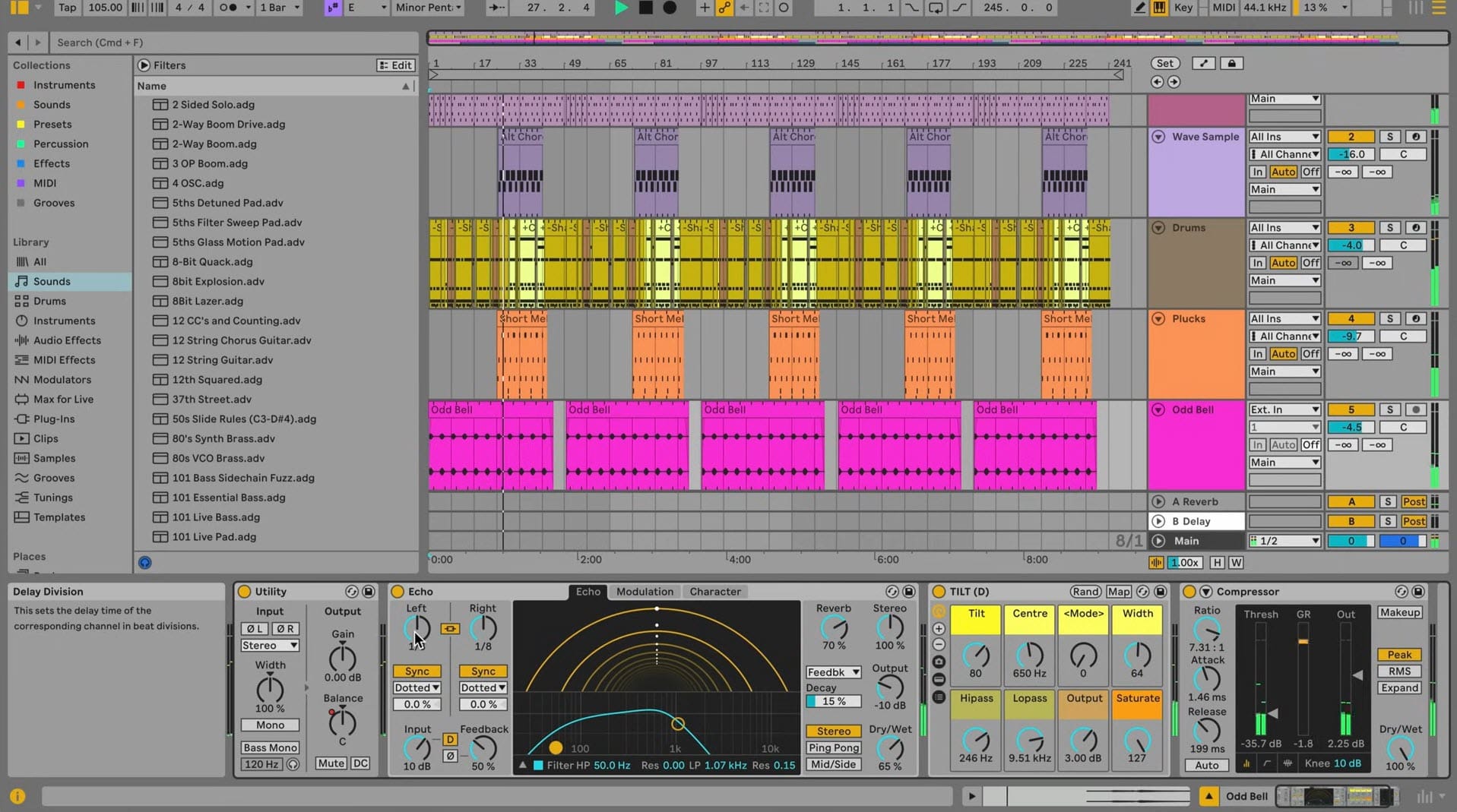Click the Rand button on the TILT device
1457x812 pixels.
(1085, 591)
